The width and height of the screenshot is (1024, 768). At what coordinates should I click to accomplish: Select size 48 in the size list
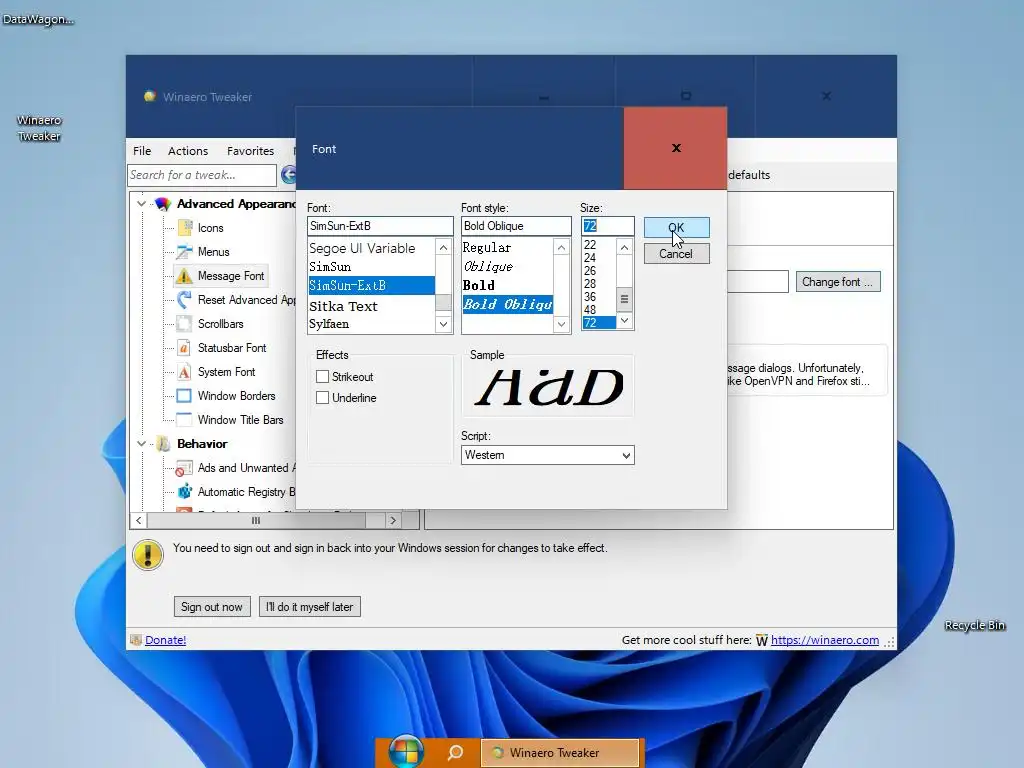coord(598,310)
